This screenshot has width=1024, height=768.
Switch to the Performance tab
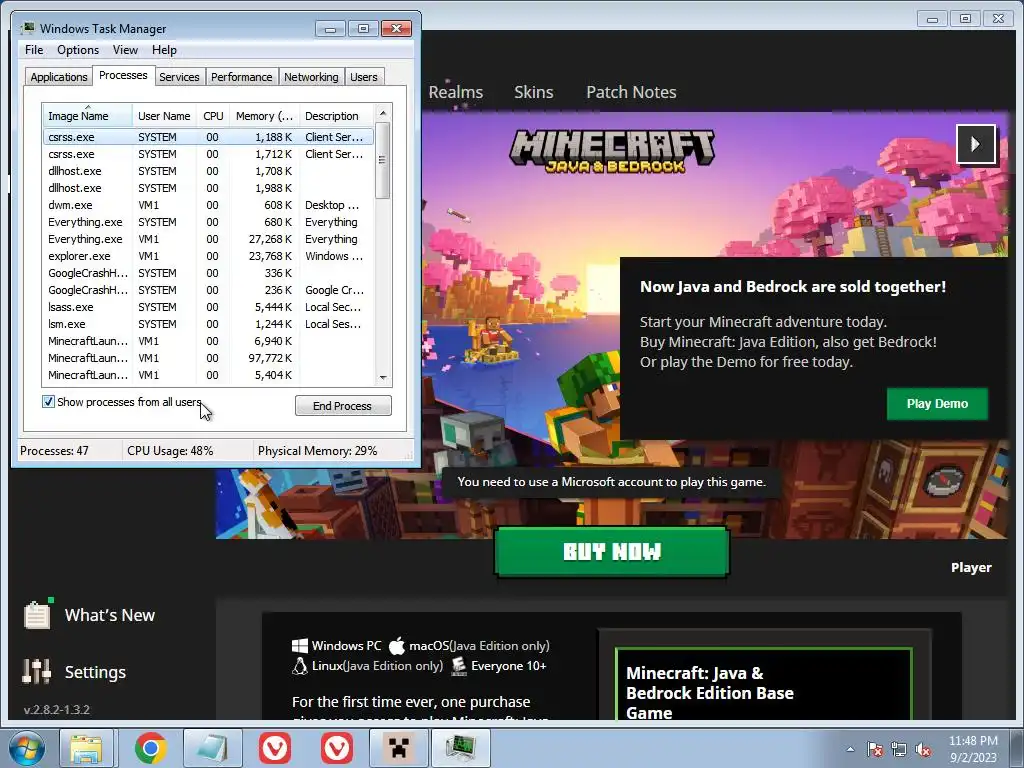pos(241,77)
